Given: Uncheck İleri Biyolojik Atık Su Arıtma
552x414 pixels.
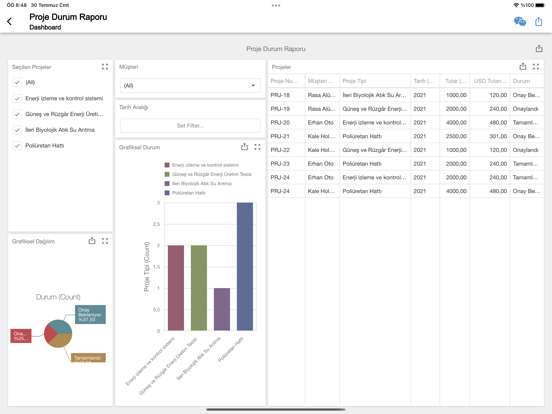Looking at the screenshot, I should (17, 130).
